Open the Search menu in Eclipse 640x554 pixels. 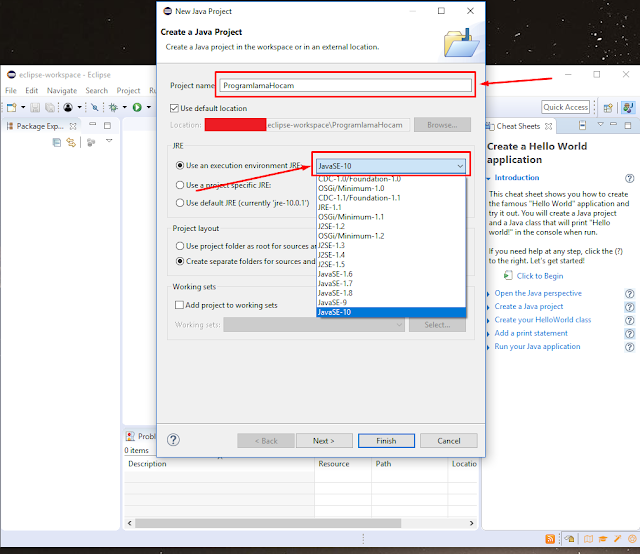(96, 91)
